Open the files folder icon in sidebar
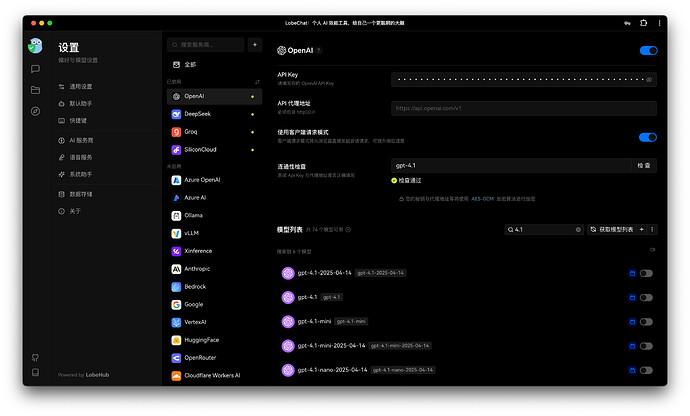The image size is (690, 416). click(36, 90)
